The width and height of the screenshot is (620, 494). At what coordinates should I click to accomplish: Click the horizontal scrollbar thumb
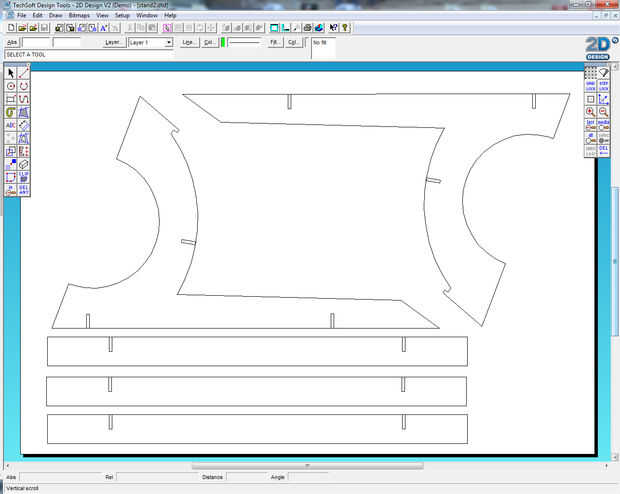(307, 466)
